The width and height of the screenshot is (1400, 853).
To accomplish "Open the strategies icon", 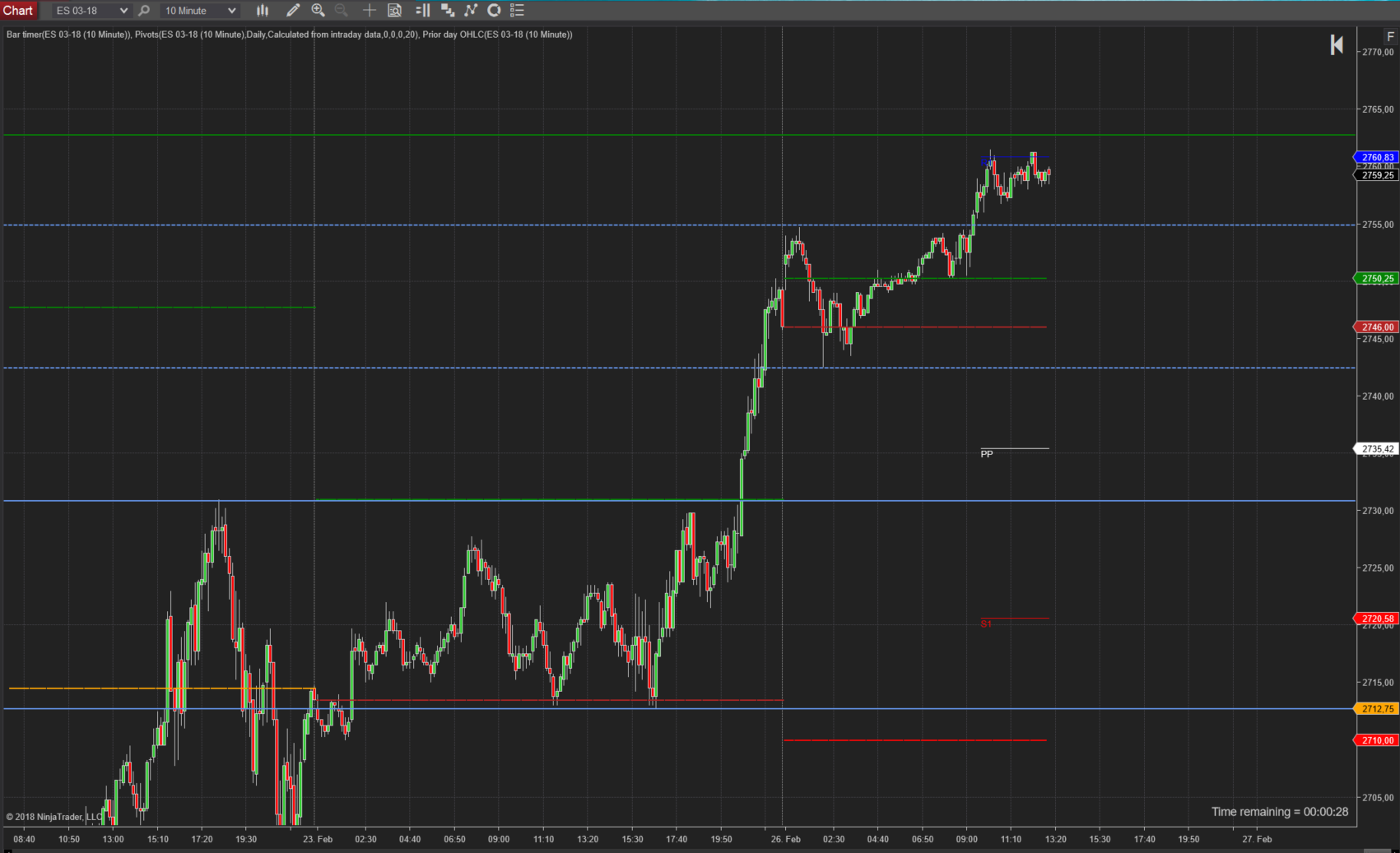I will 494,11.
